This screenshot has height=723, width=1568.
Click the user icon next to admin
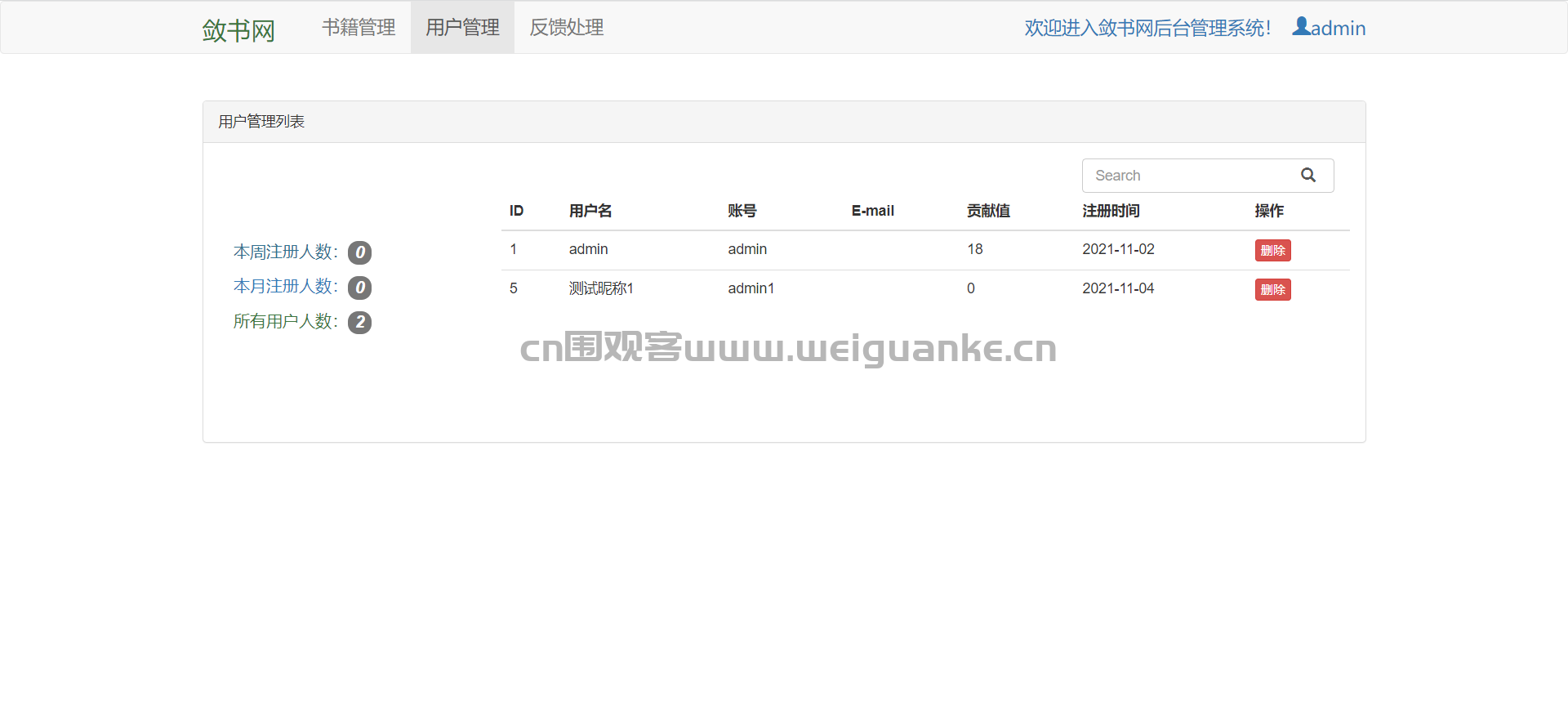[x=1301, y=27]
